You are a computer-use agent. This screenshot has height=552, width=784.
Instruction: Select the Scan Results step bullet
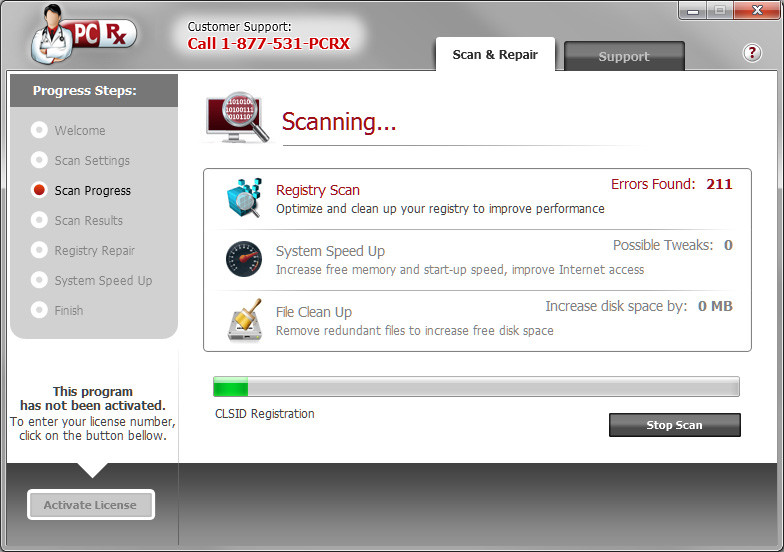click(x=39, y=220)
